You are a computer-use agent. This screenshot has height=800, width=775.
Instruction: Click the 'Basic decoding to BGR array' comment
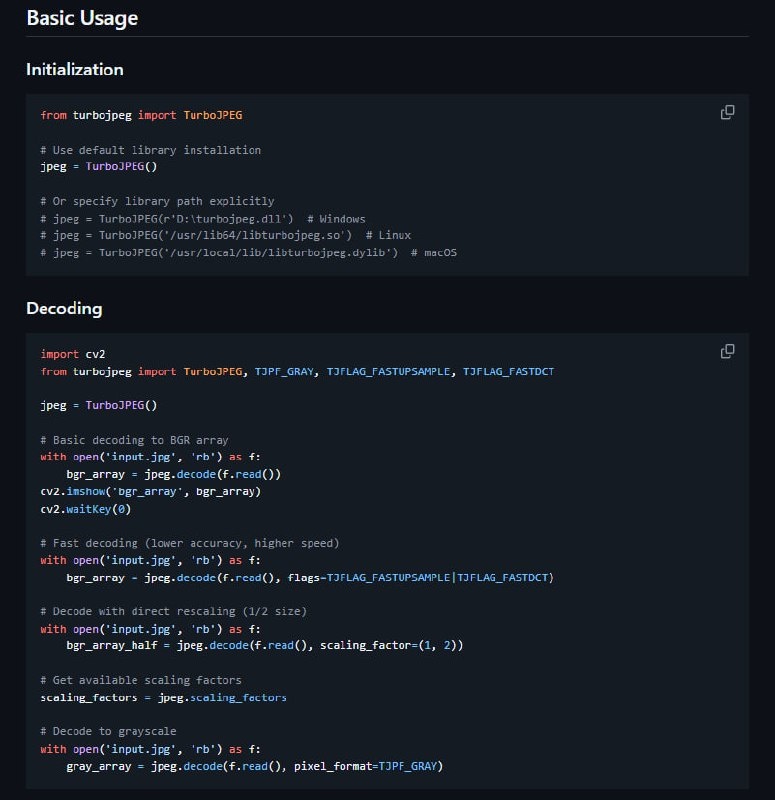tap(134, 440)
